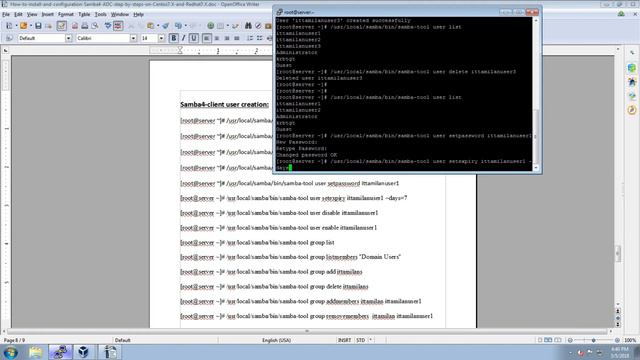The width and height of the screenshot is (640, 360).
Task: Expand the Undo history dropdown arrow
Action: pyautogui.click(x=185, y=26)
